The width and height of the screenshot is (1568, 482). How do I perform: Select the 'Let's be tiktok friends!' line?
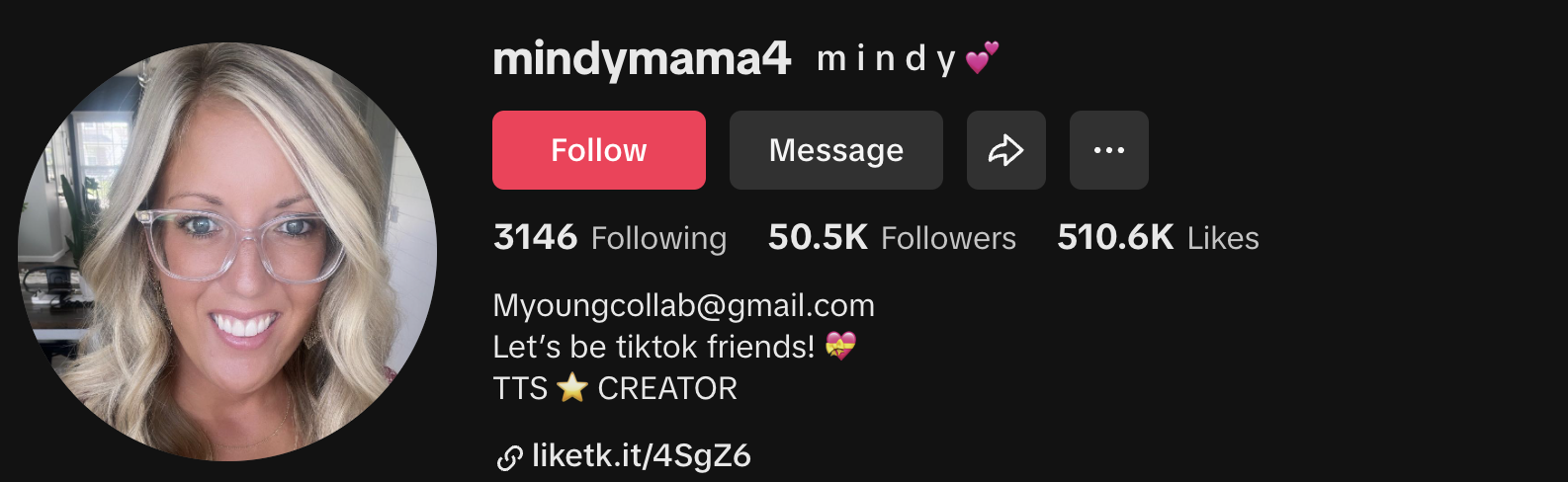pos(653,347)
